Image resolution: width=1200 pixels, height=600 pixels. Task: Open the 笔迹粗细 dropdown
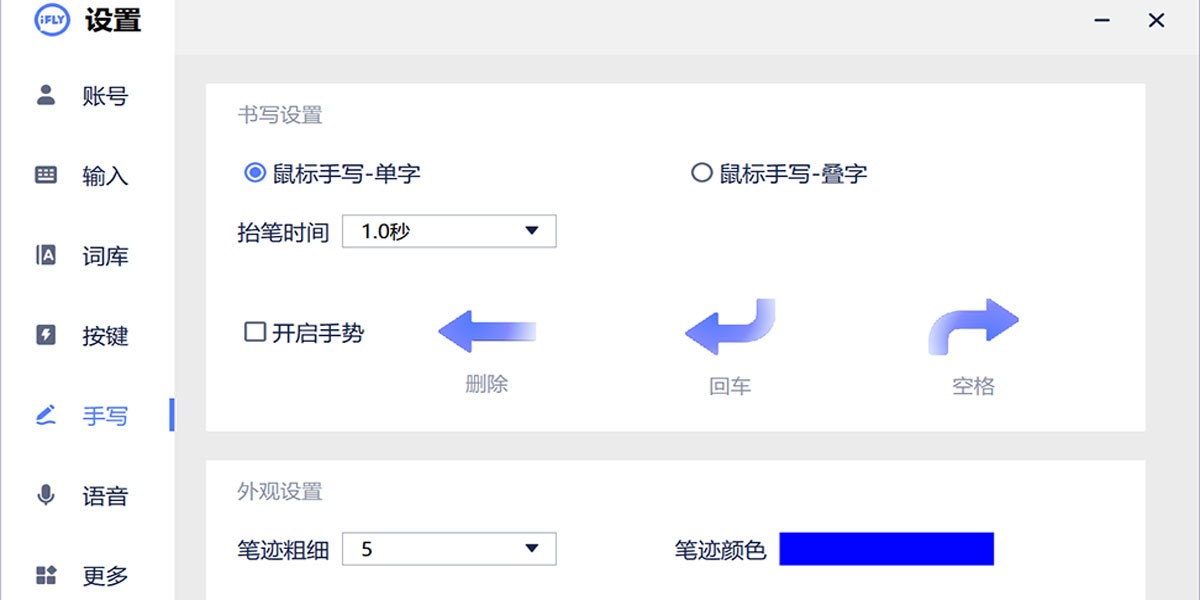449,549
